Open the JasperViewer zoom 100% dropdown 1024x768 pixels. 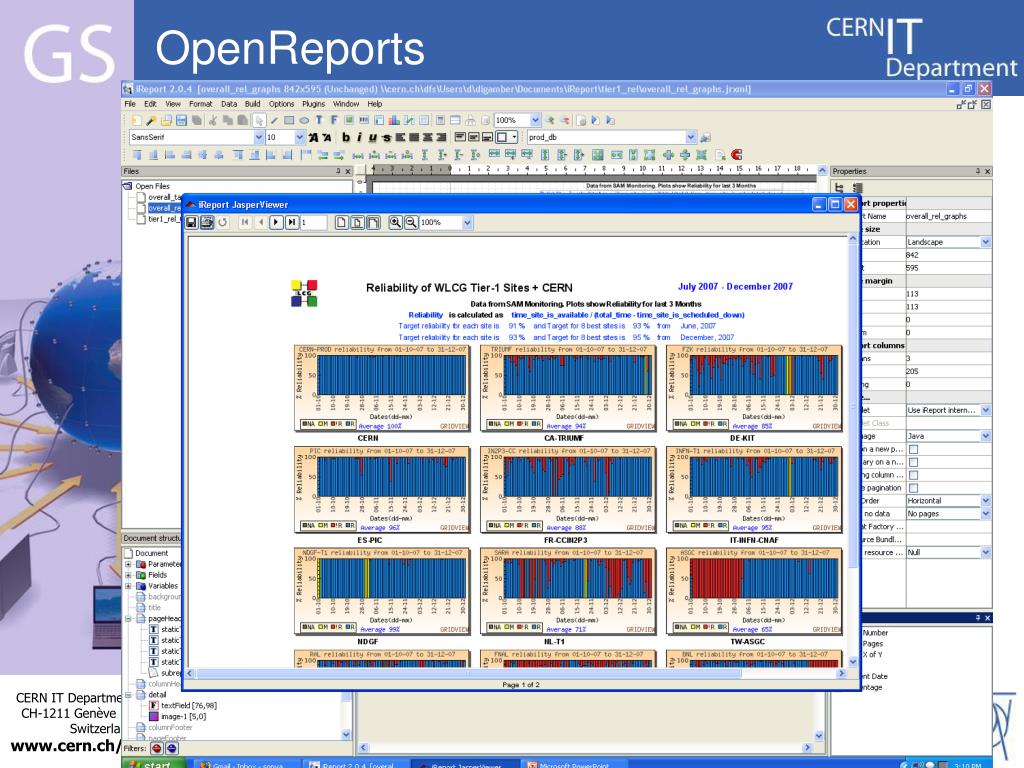click(467, 223)
